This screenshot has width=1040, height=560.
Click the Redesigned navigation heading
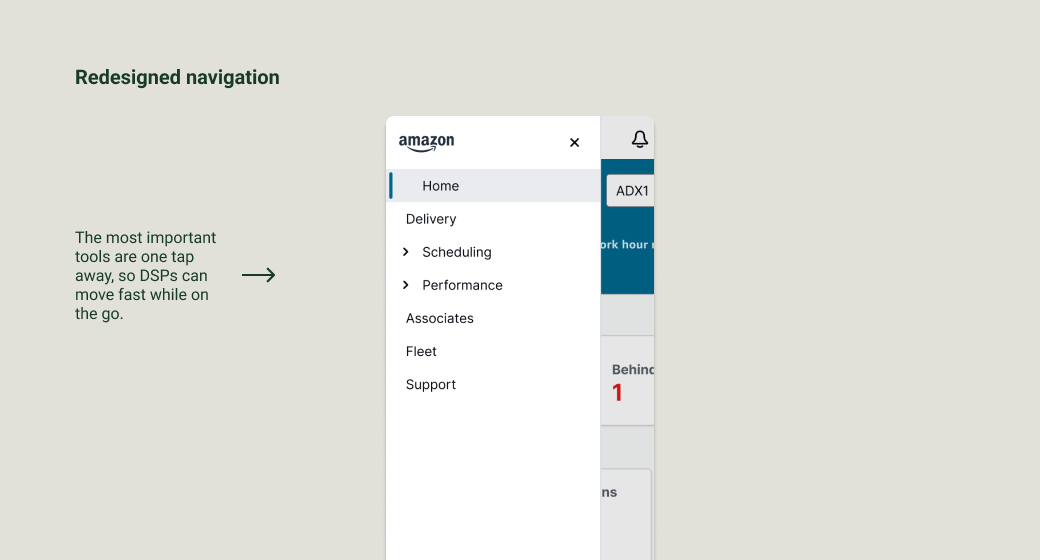(177, 77)
